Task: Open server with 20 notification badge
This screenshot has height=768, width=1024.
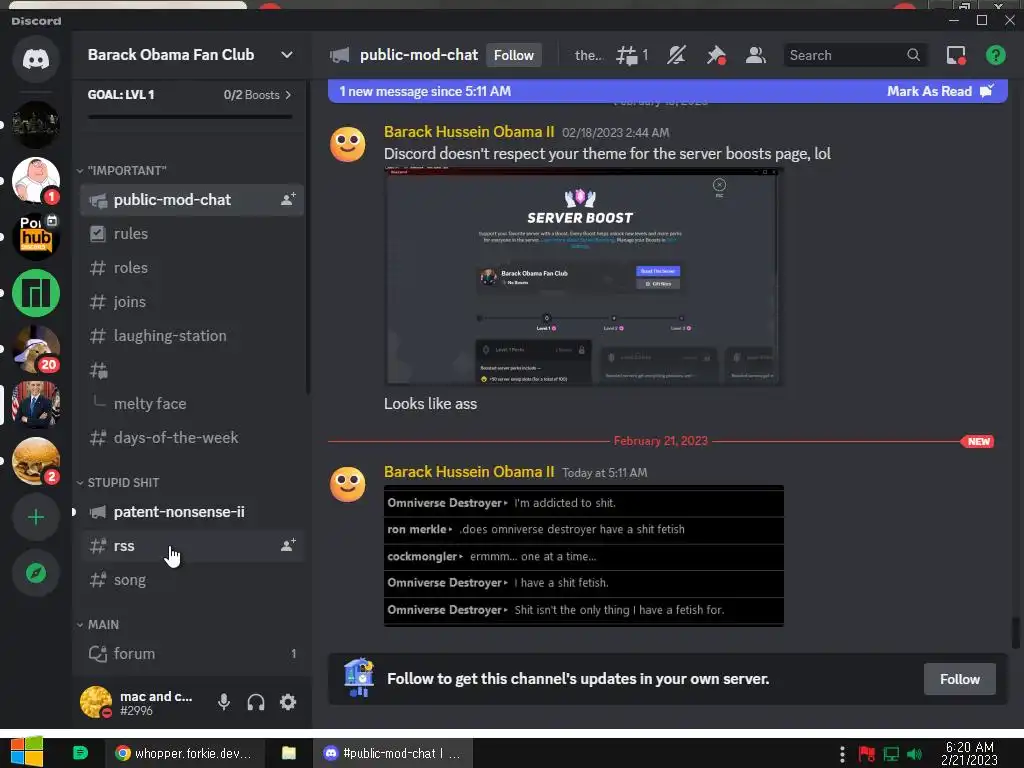Action: pos(36,349)
